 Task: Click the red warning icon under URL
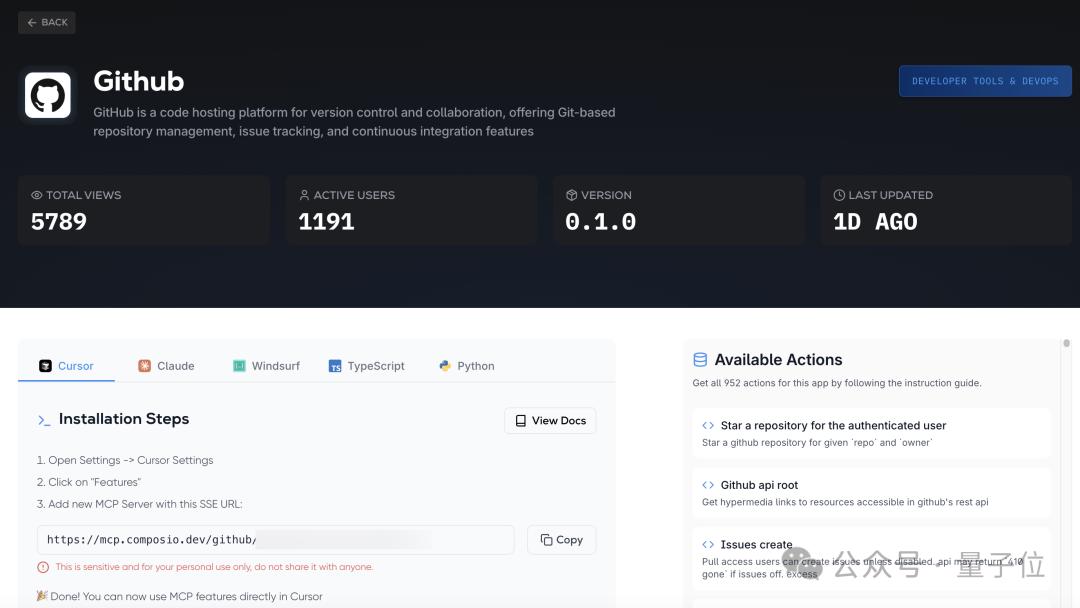pos(43,567)
